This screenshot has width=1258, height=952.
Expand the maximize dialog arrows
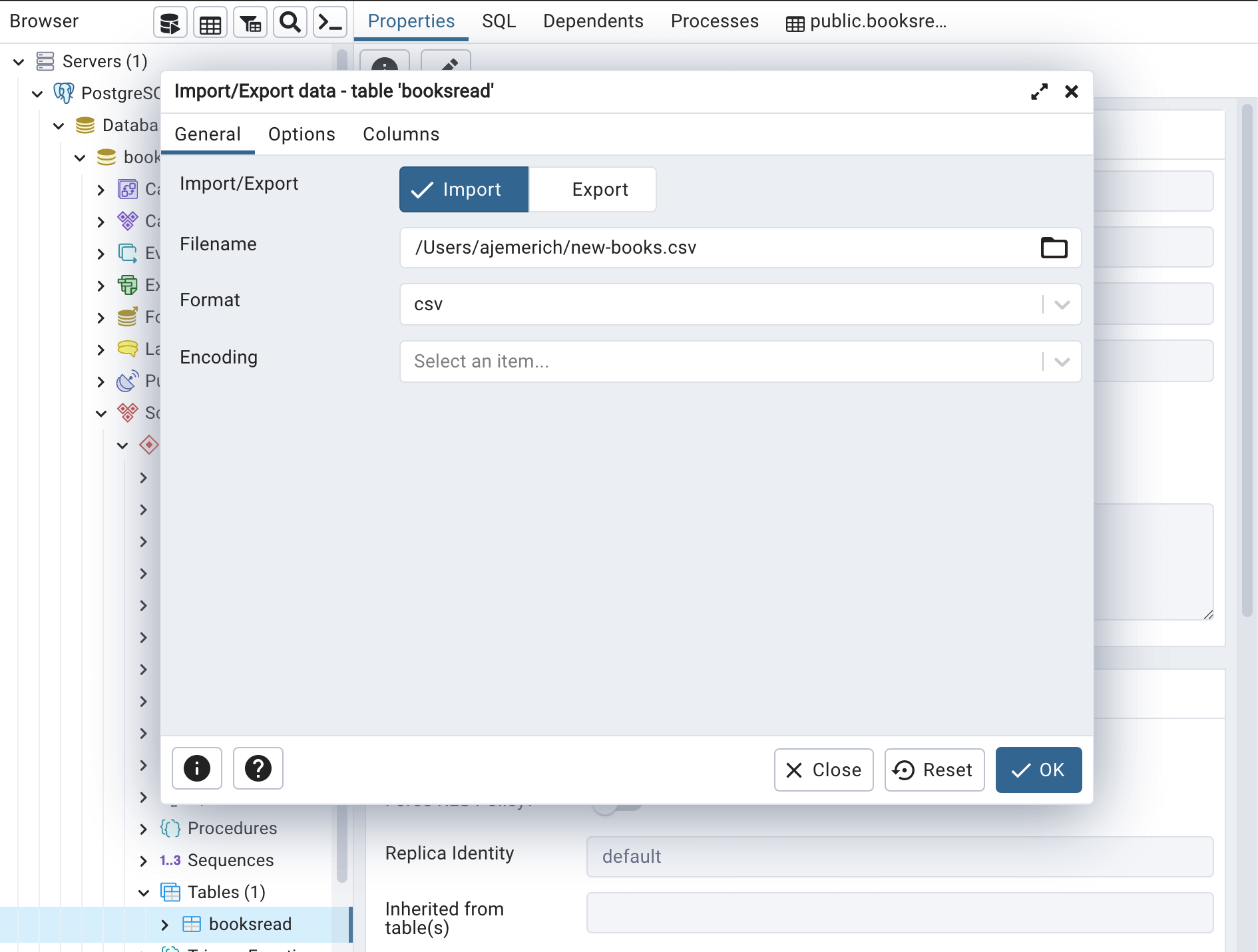pos(1039,91)
